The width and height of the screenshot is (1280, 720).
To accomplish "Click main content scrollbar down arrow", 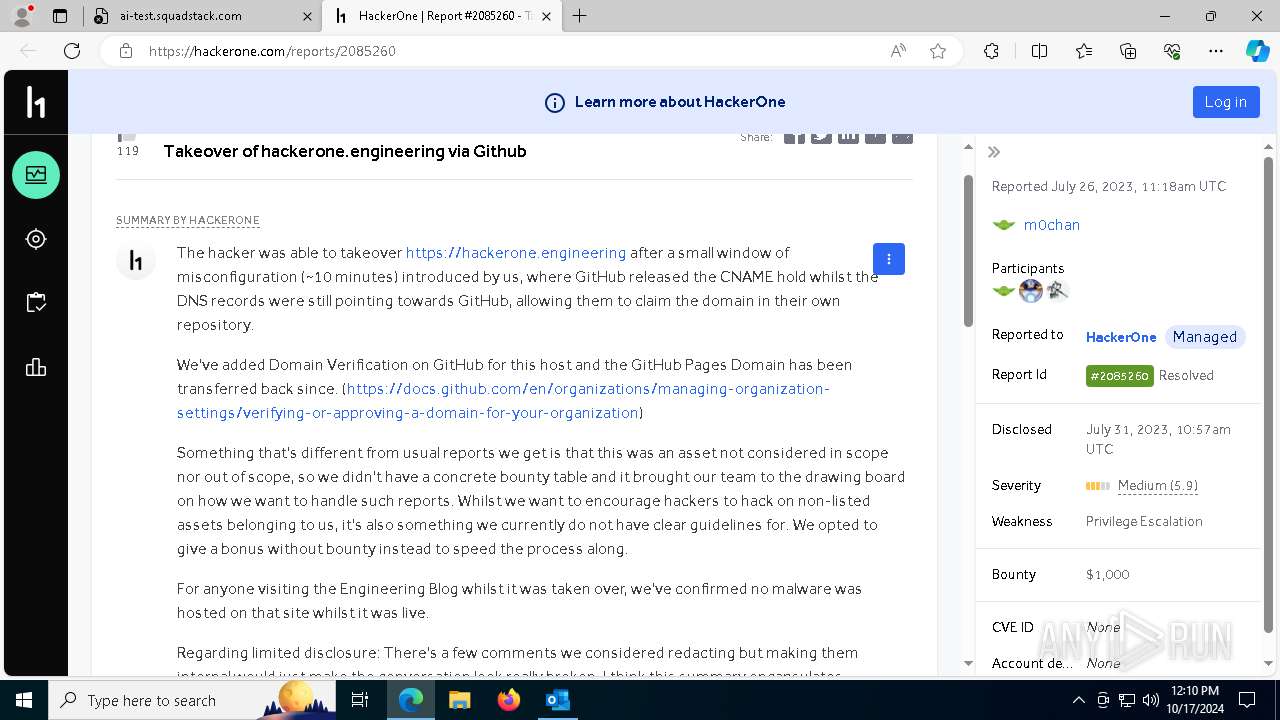I will [x=968, y=663].
